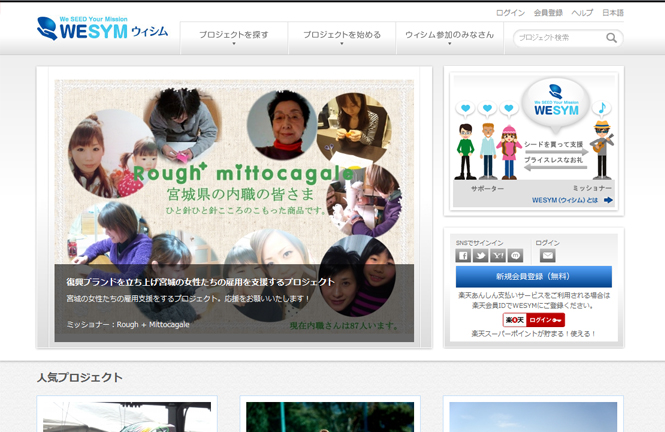665x432 pixels.
Task: Expand the プロジェクトを探す dropdown menu
Action: click(234, 38)
